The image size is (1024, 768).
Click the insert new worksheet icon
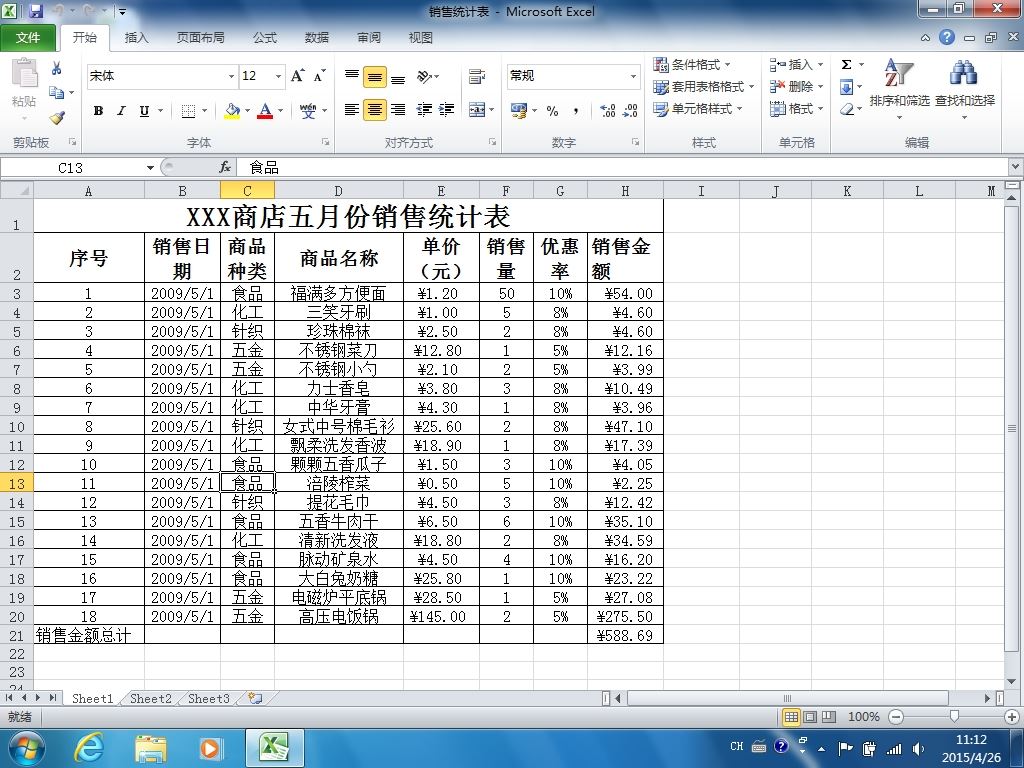pos(255,699)
